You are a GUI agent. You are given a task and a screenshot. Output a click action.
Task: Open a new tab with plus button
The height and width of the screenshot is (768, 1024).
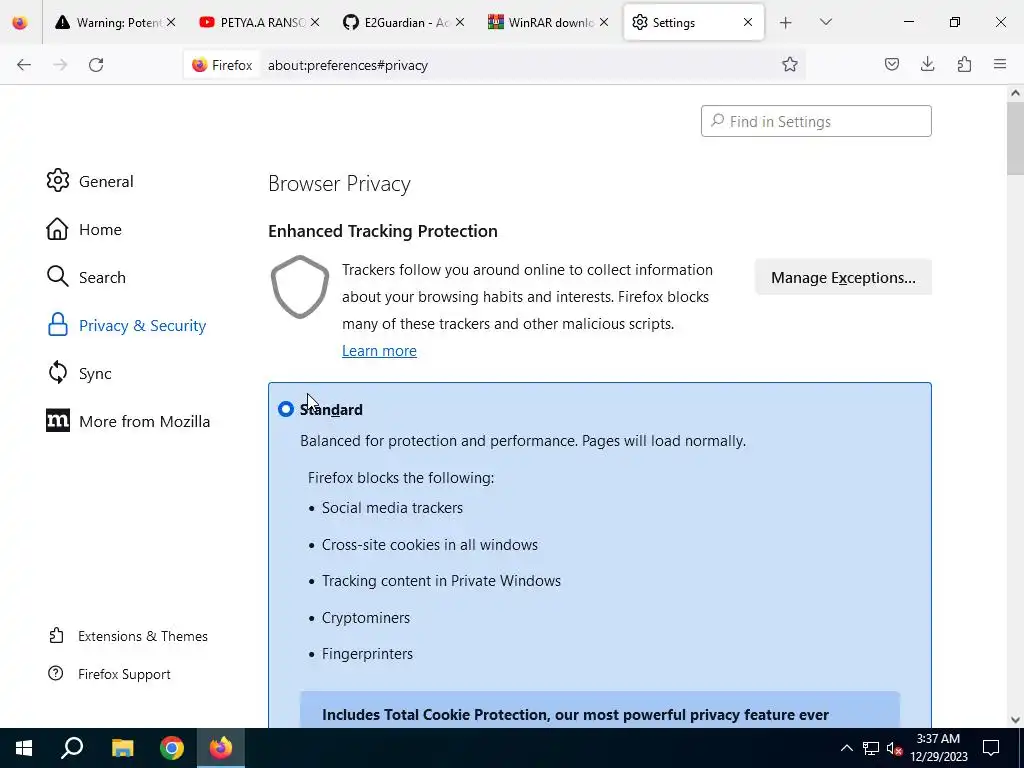pos(786,23)
